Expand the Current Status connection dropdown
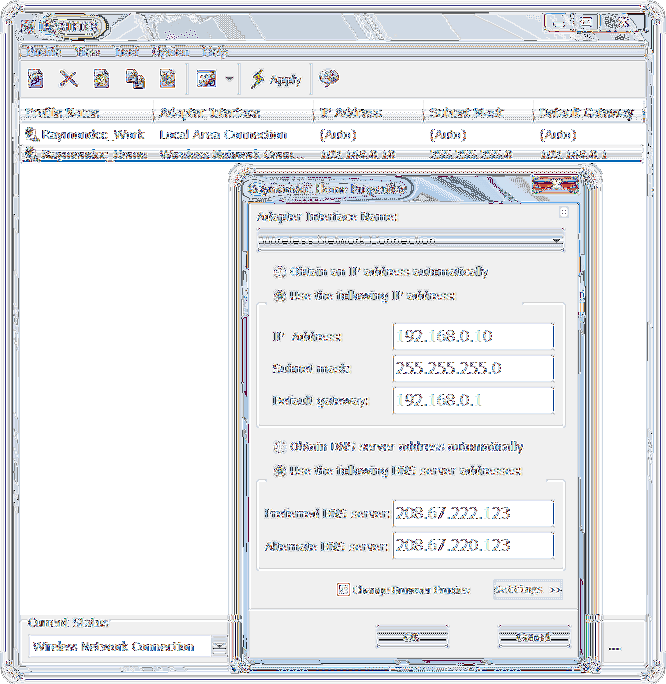The image size is (666, 684). point(217,646)
